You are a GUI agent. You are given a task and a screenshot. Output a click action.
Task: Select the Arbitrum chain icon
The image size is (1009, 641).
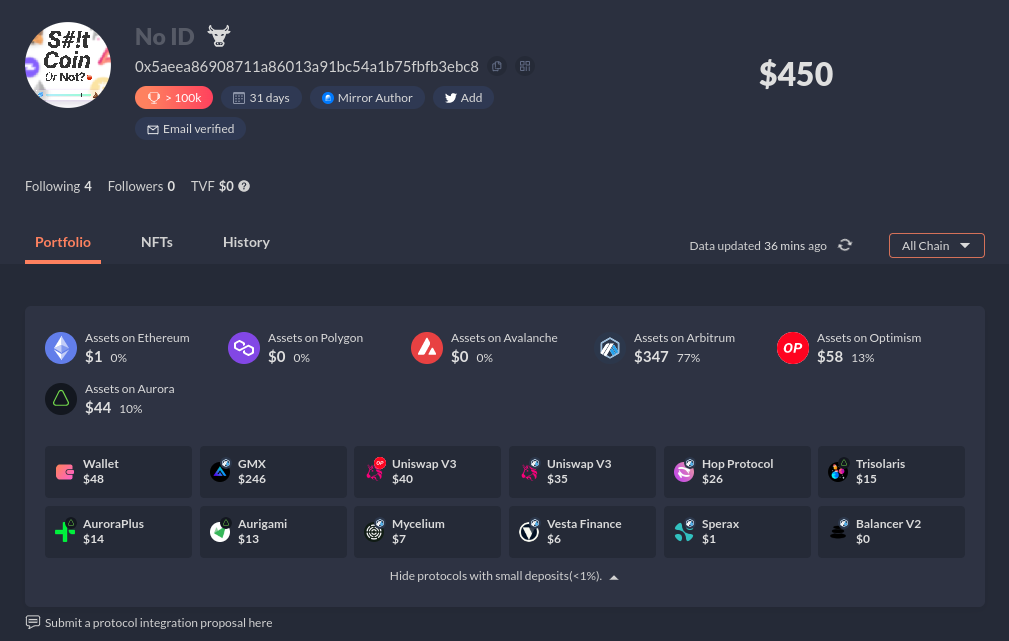click(x=610, y=348)
